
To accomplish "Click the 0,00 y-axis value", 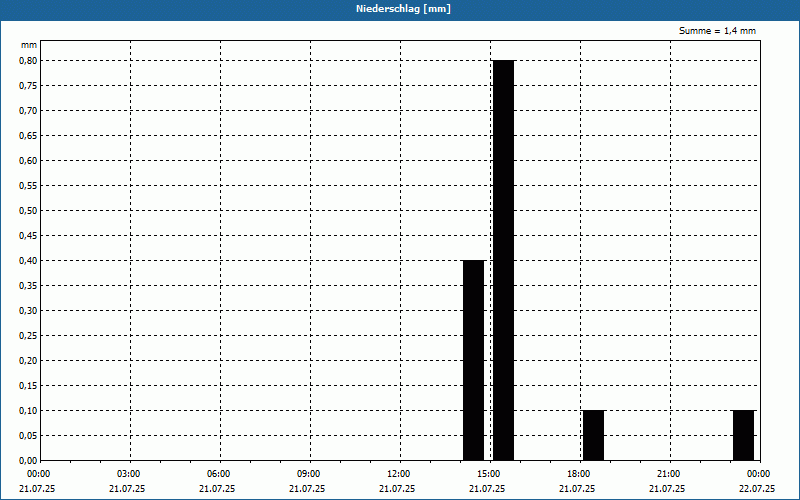I will [x=28, y=461].
